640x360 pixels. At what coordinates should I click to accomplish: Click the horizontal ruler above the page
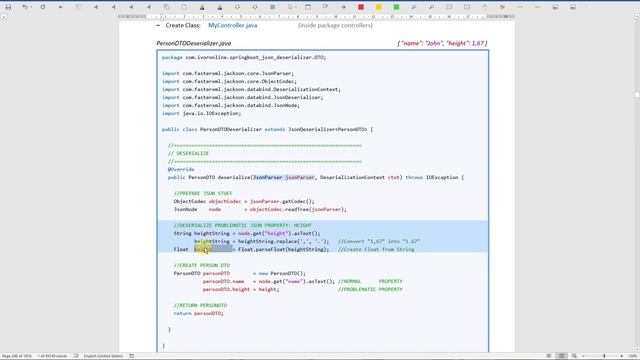pyautogui.click(x=316, y=17)
